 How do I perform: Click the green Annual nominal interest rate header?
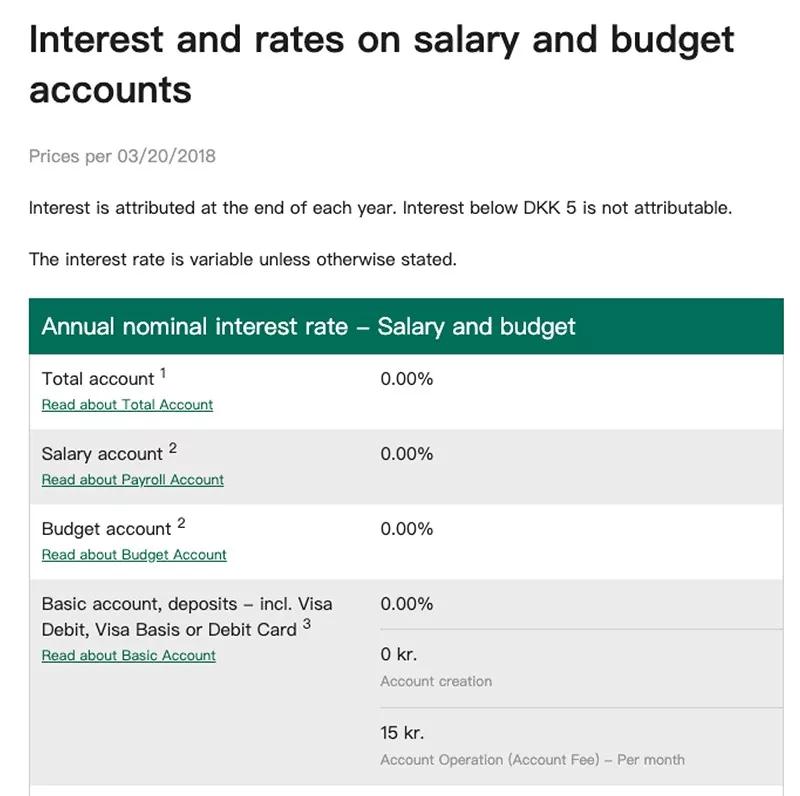pos(308,327)
